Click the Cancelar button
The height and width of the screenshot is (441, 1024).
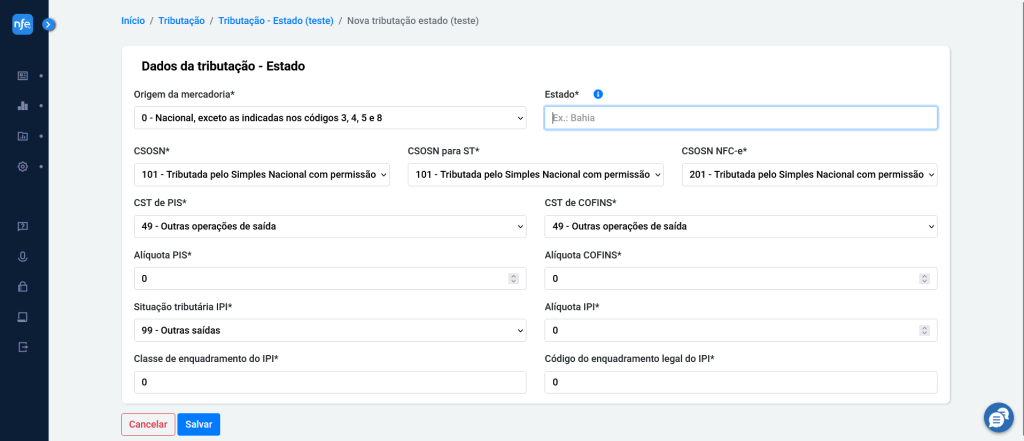[x=148, y=424]
